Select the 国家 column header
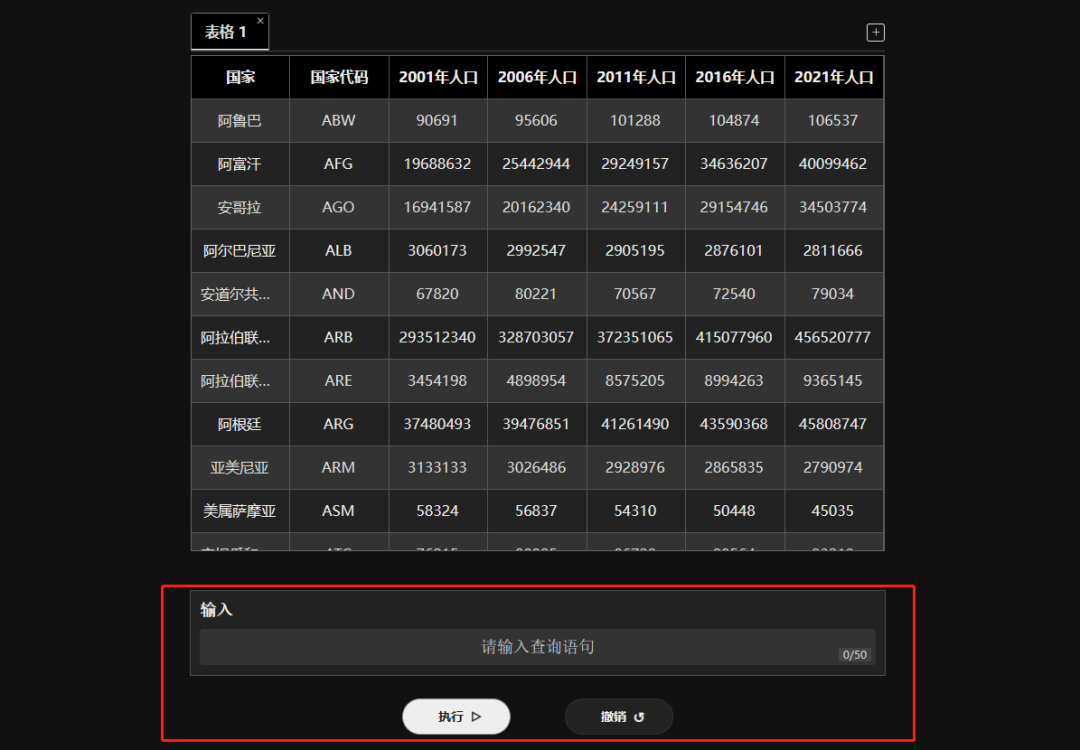Screen dimensions: 1080x750 [240, 77]
